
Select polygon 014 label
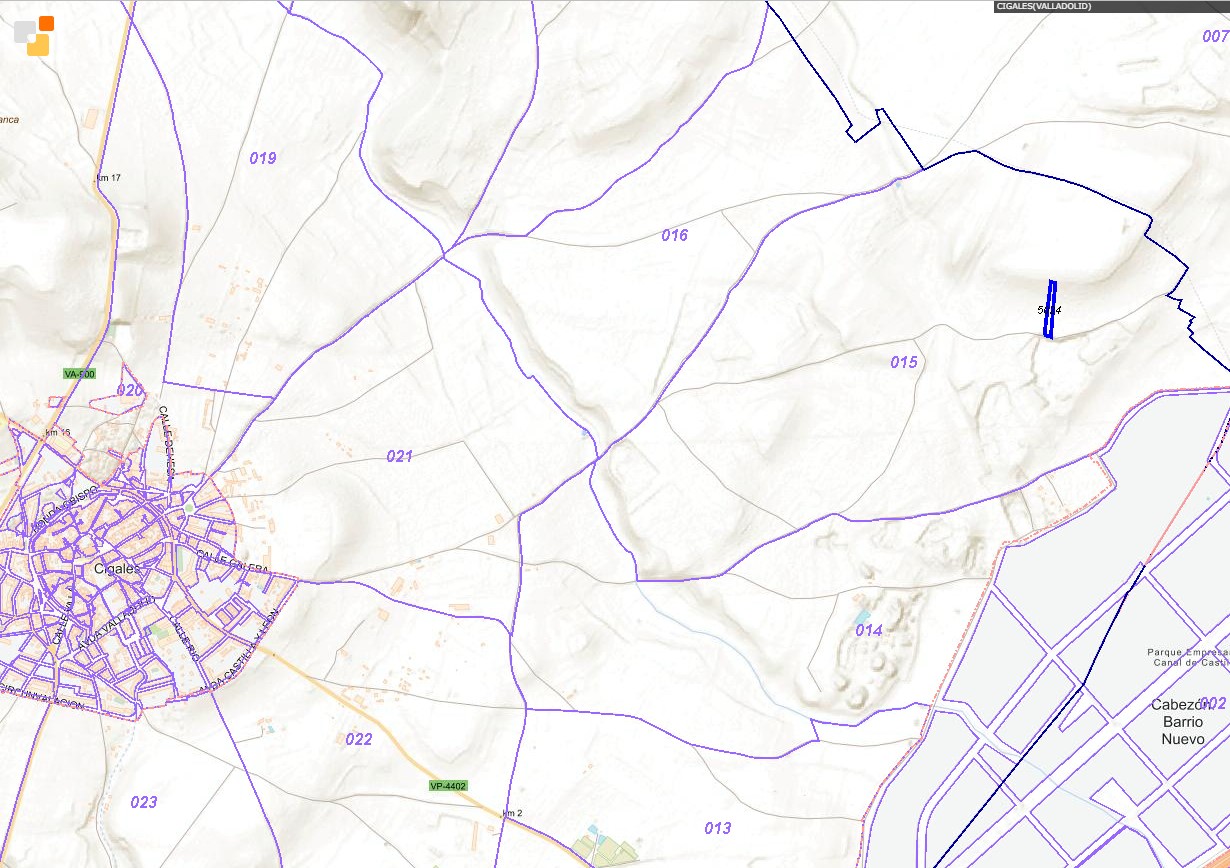pyautogui.click(x=869, y=630)
